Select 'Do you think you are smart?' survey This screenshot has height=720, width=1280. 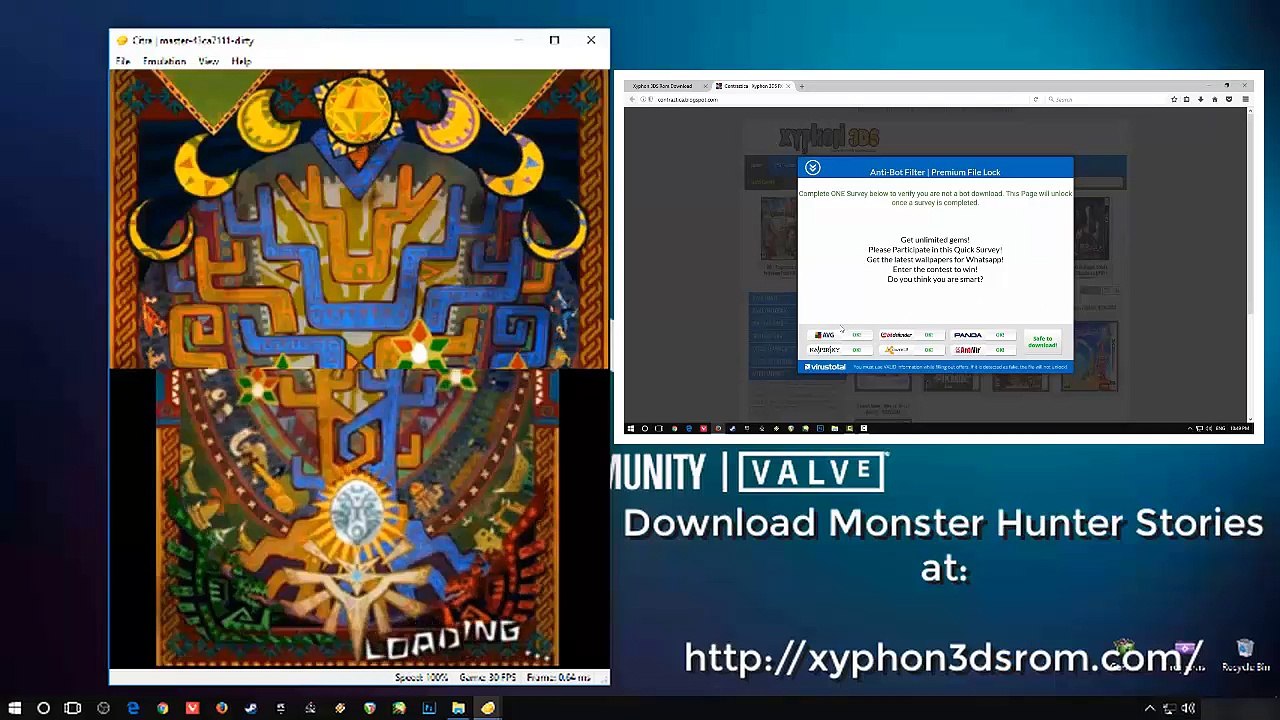point(935,280)
